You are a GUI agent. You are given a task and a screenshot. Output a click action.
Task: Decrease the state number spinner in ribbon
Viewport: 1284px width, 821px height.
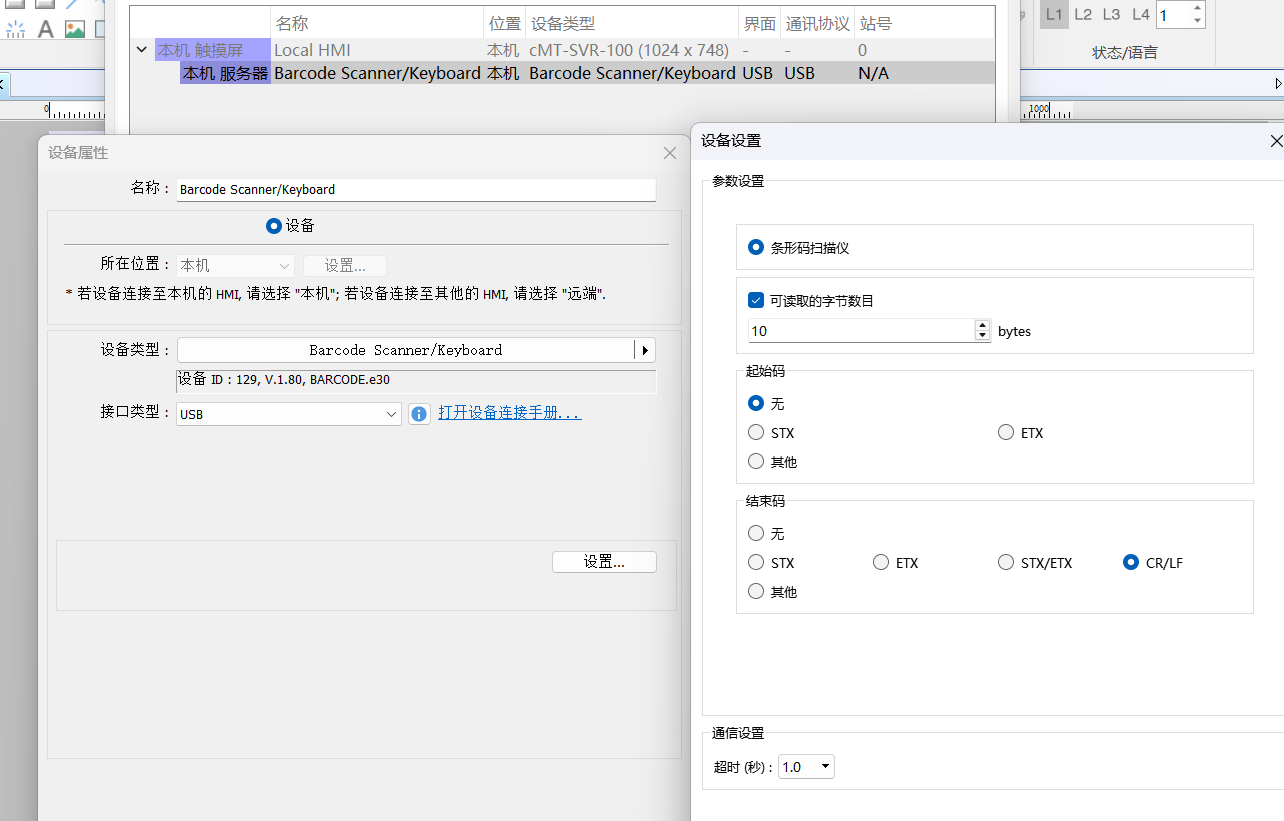point(1198,20)
